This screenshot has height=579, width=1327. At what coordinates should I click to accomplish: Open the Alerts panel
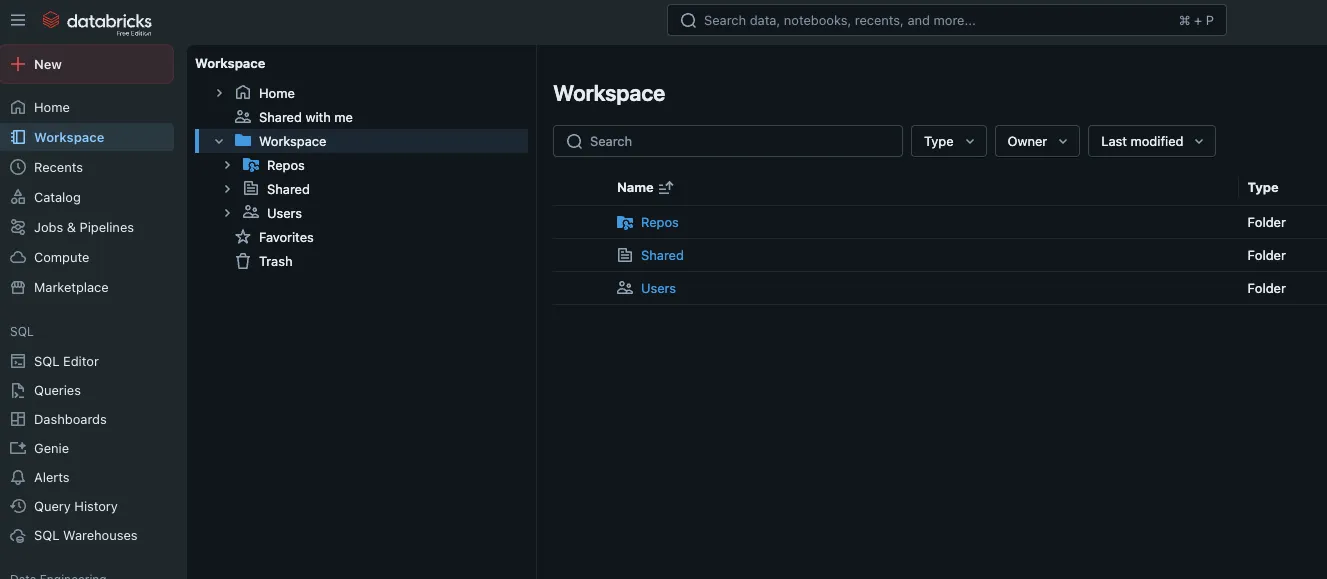(50, 477)
